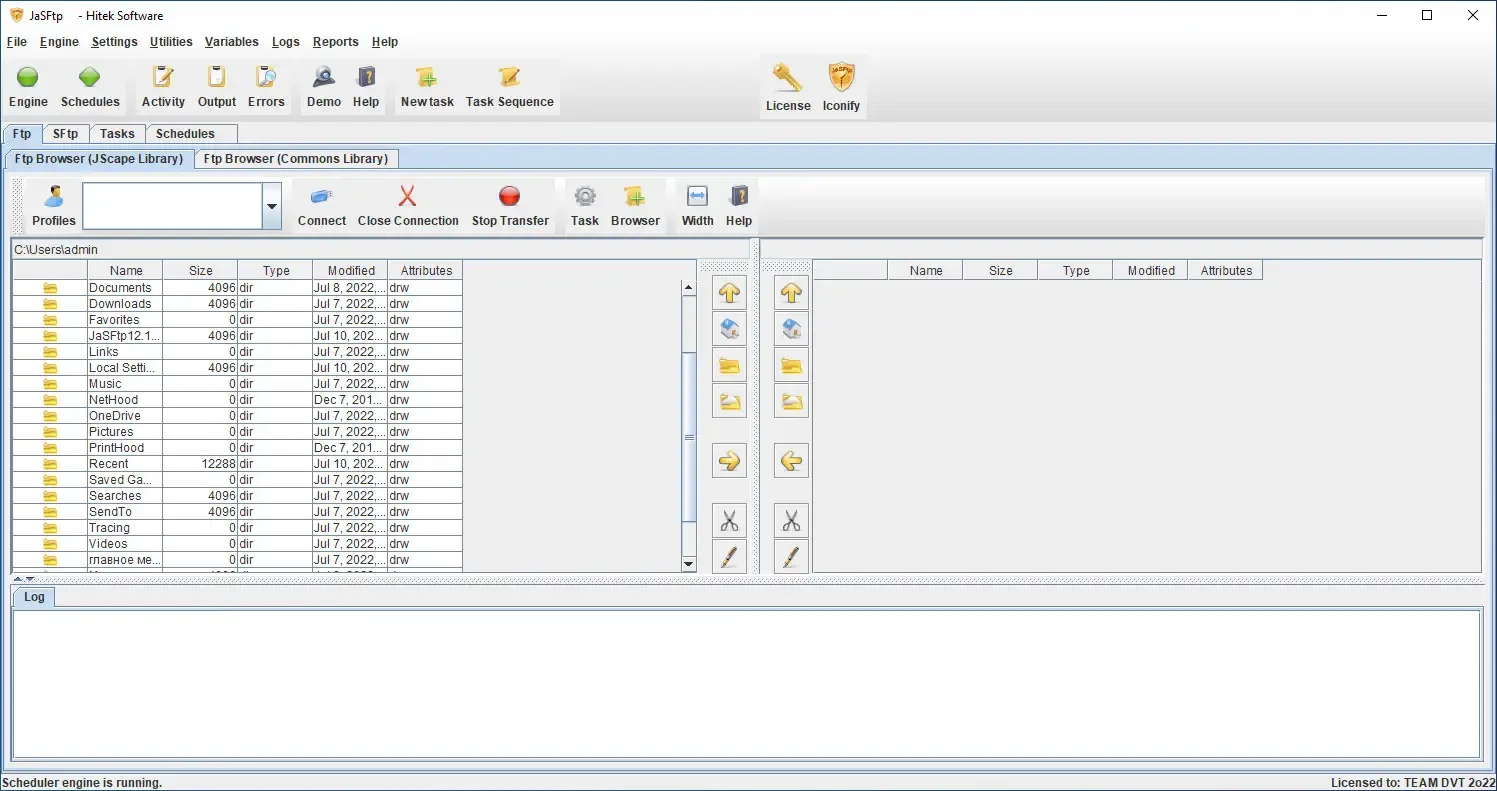Expand the Profiles dropdown arrow
This screenshot has width=1497, height=791.
[272, 206]
